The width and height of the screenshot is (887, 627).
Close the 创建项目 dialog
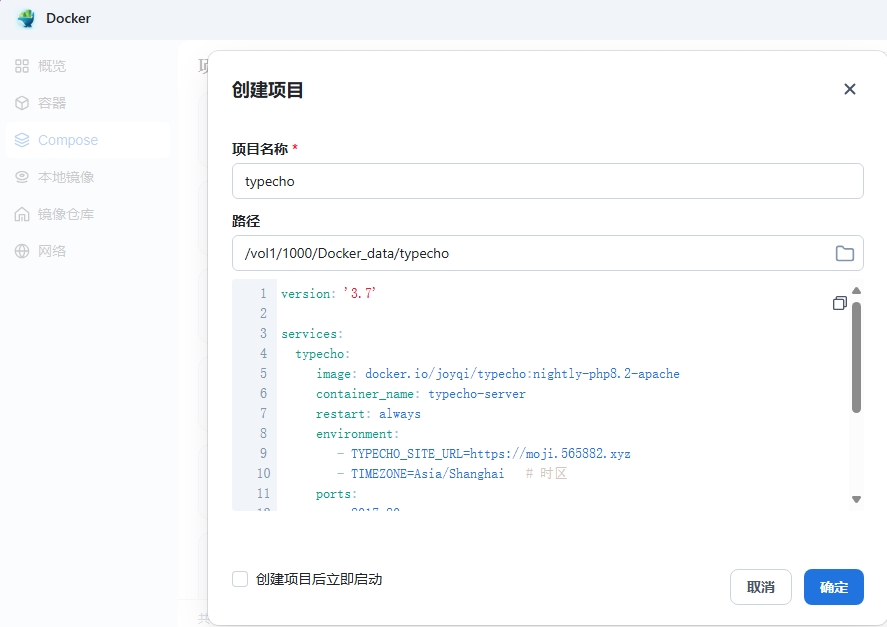pyautogui.click(x=850, y=89)
